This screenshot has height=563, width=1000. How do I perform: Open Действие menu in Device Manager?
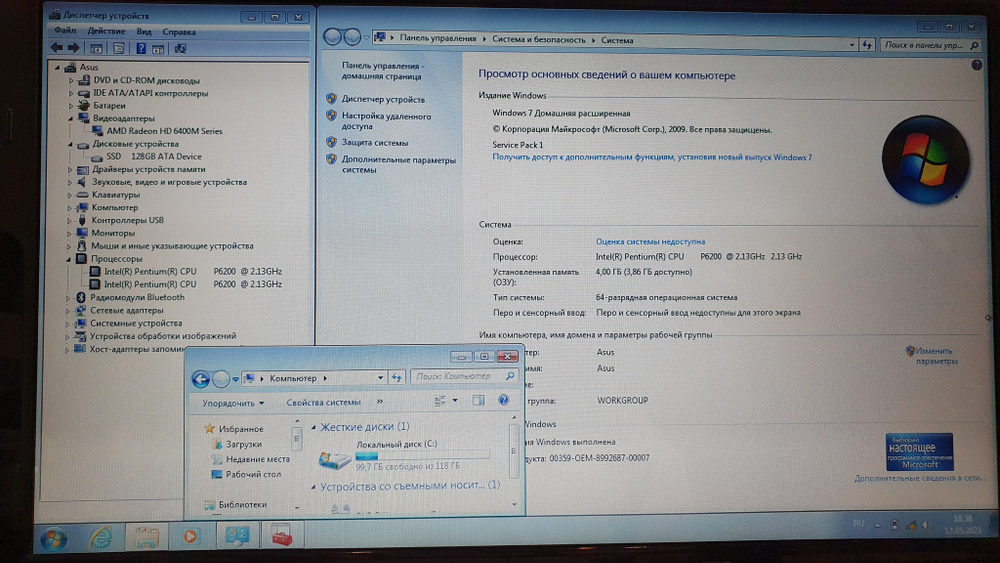[x=106, y=31]
